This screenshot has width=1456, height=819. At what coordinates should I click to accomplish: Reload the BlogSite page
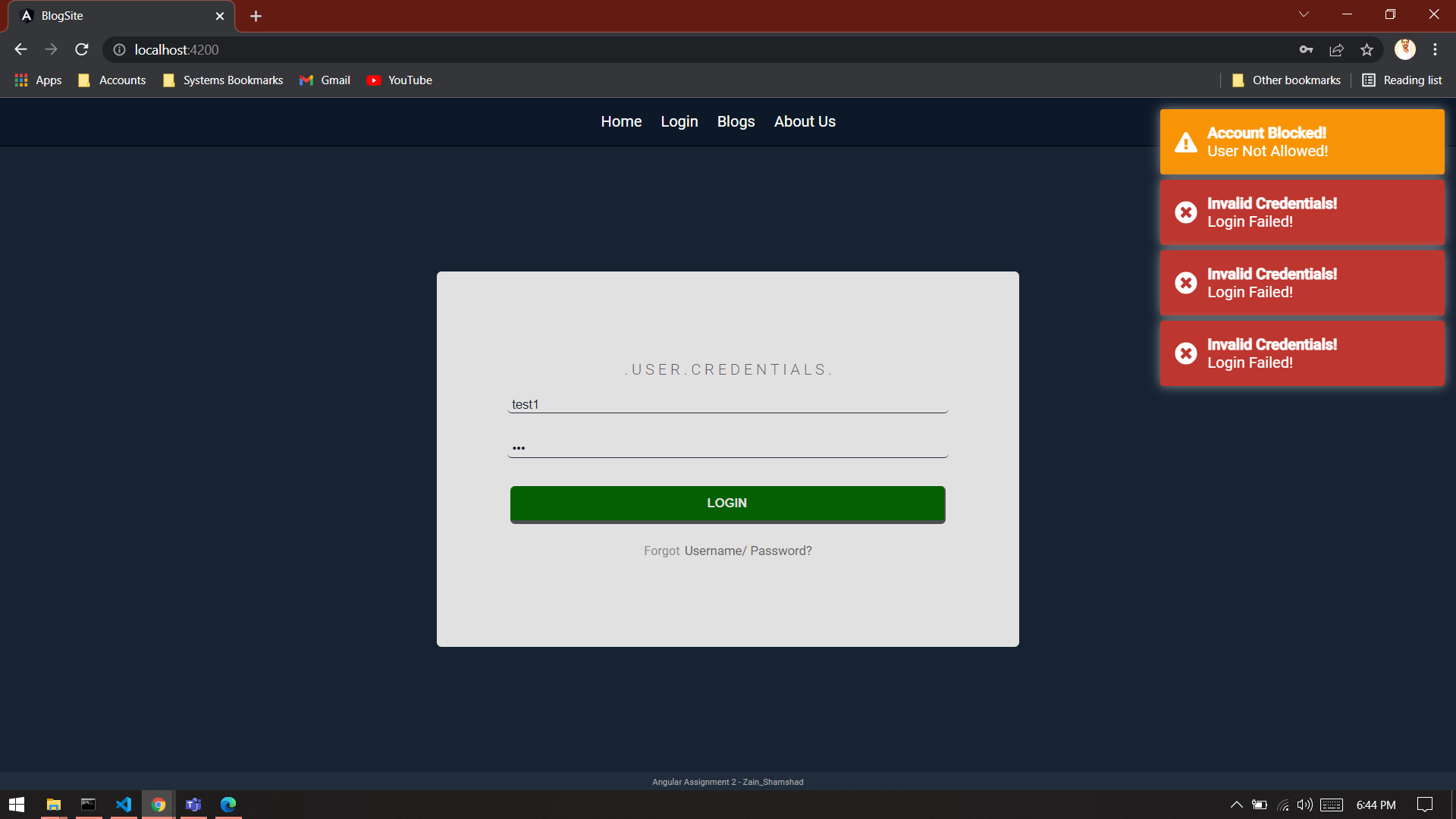point(81,49)
